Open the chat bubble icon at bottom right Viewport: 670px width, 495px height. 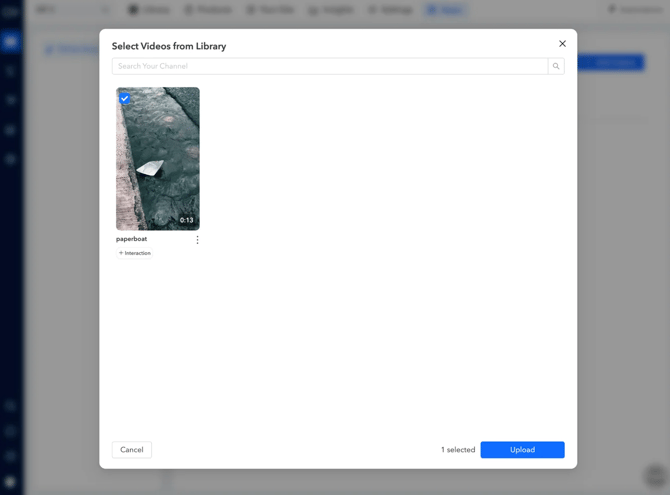(655, 475)
